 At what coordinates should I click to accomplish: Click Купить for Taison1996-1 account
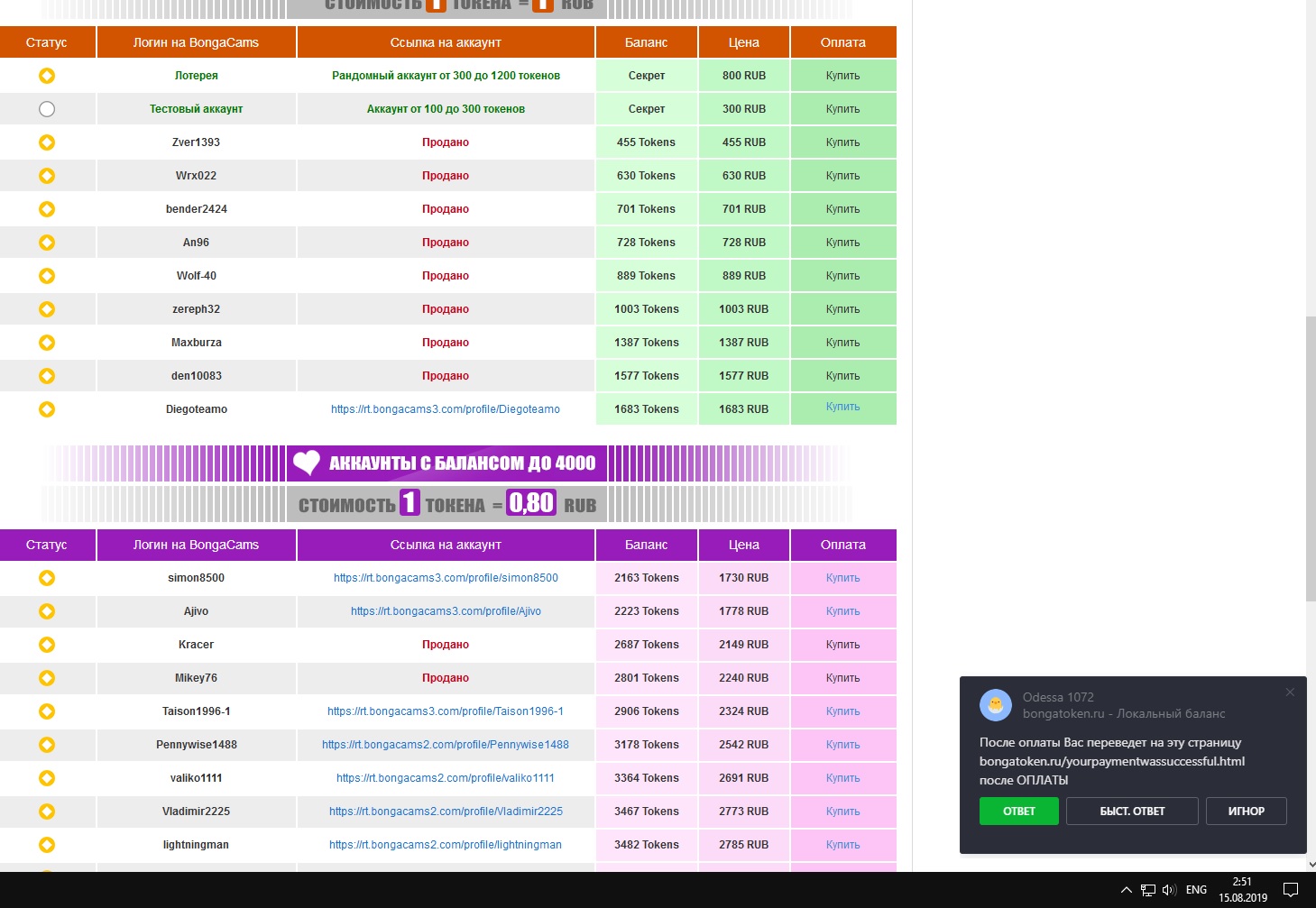(x=842, y=711)
